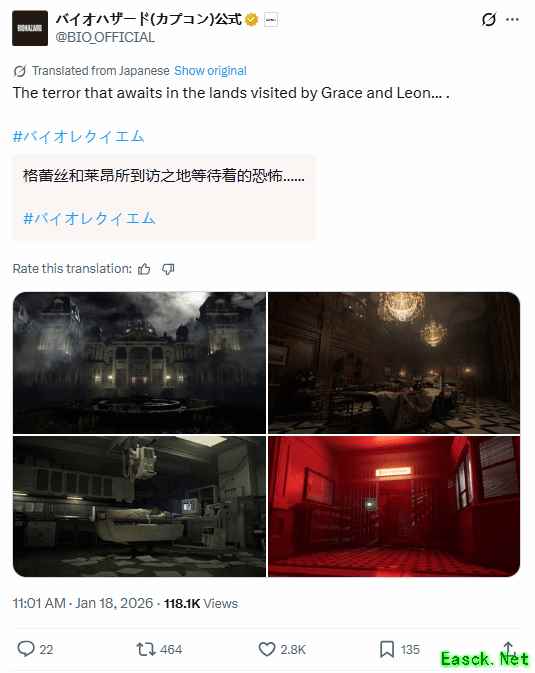Click the gold verified badge
This screenshot has width=535, height=673.
(251, 19)
